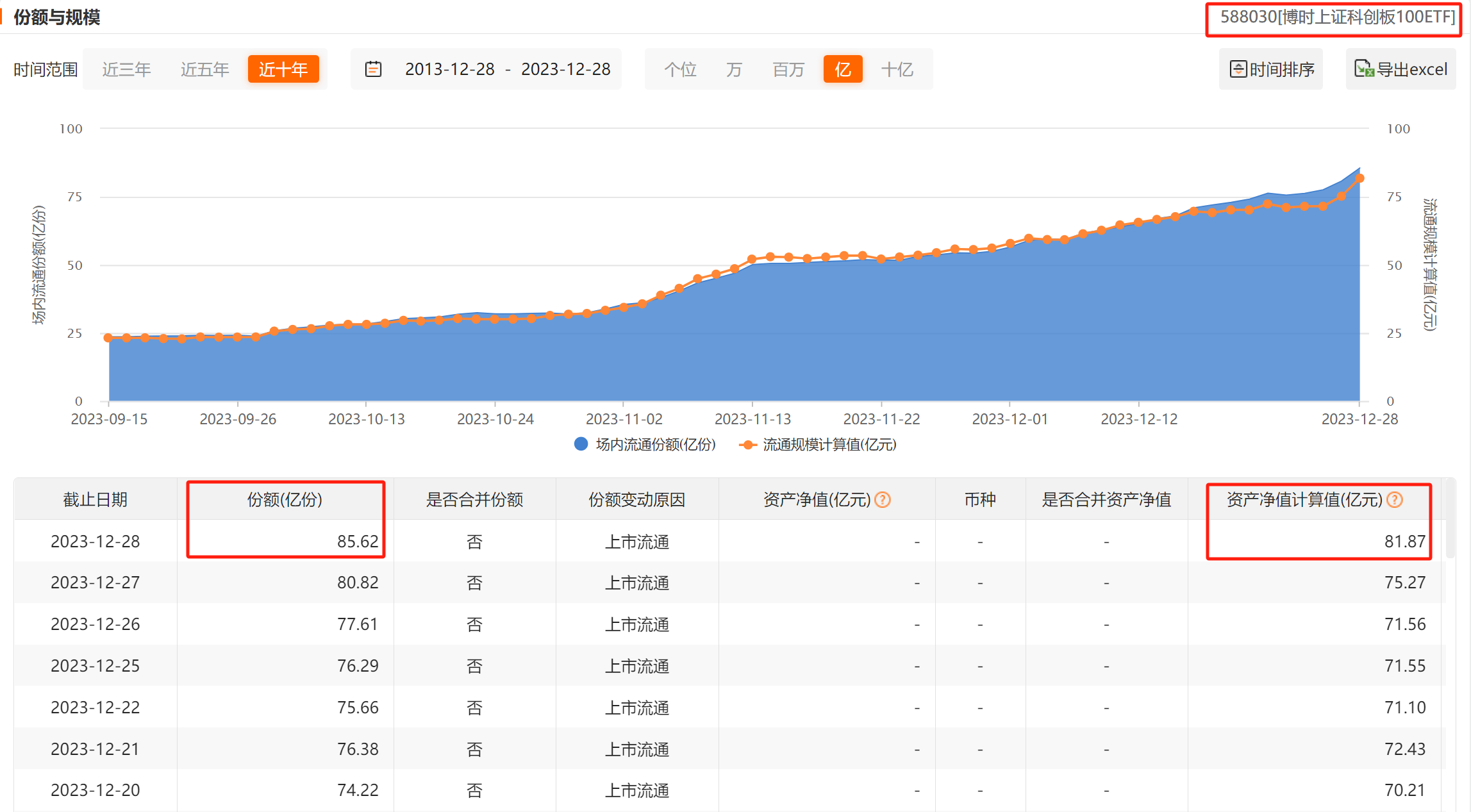Switch unit to 万
Screen dimensions: 1471x812
pyautogui.click(x=734, y=69)
